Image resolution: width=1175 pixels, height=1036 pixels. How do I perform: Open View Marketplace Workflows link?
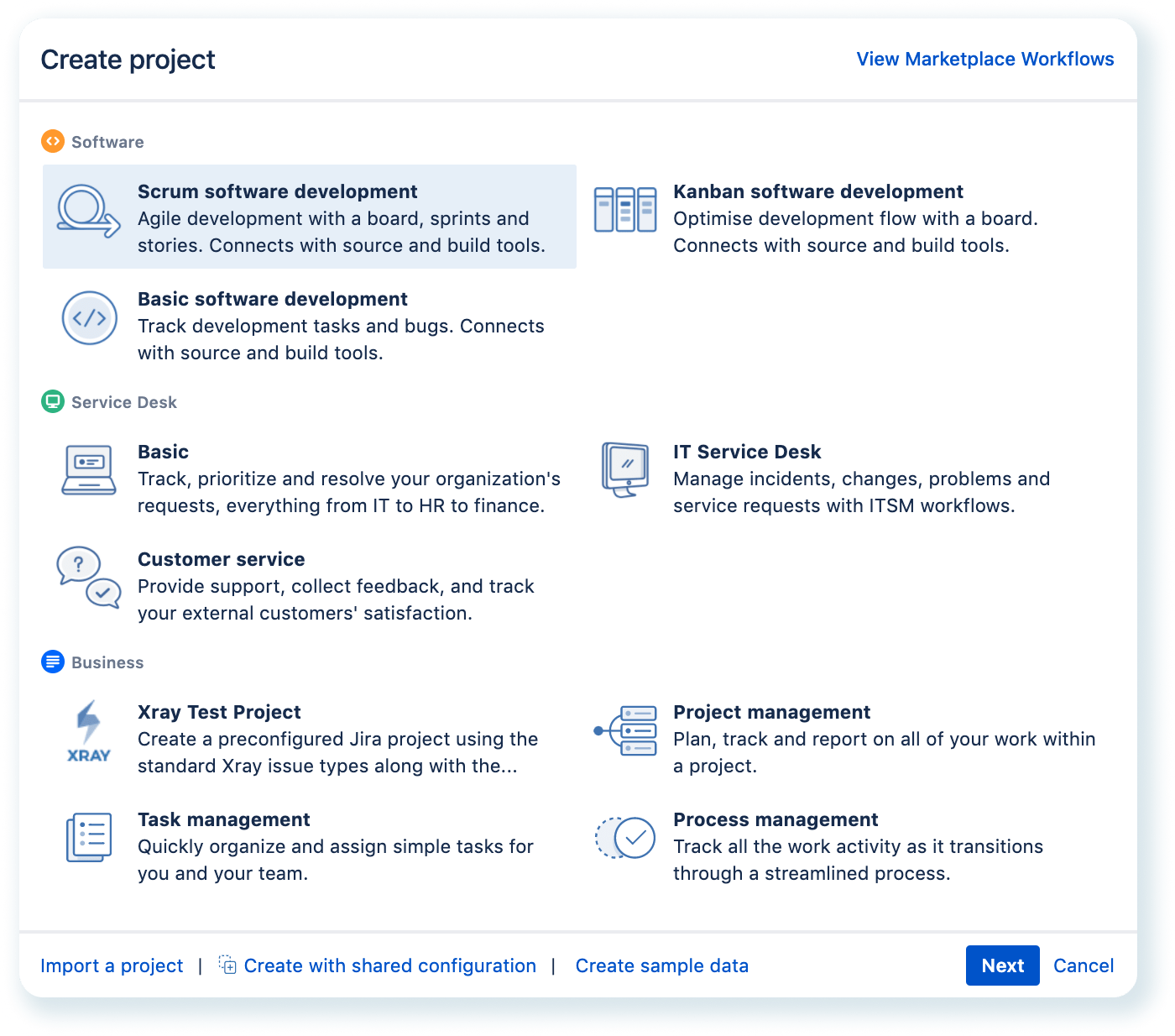click(985, 59)
